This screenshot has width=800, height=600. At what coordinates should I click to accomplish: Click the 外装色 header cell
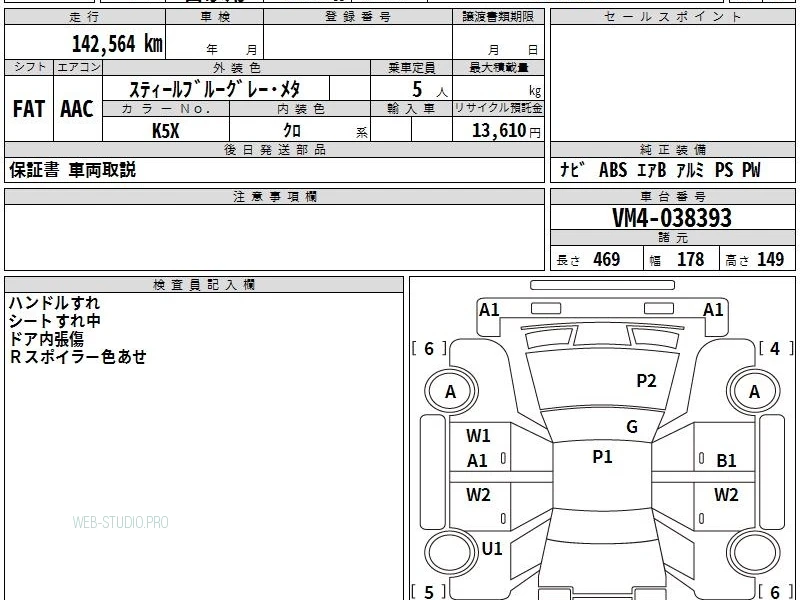236,67
